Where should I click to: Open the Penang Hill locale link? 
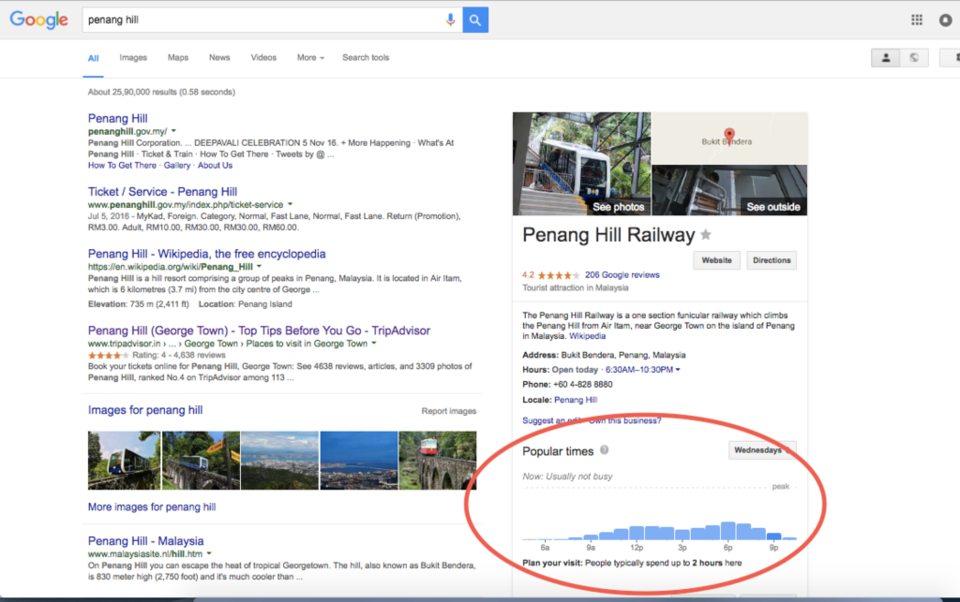(x=576, y=400)
